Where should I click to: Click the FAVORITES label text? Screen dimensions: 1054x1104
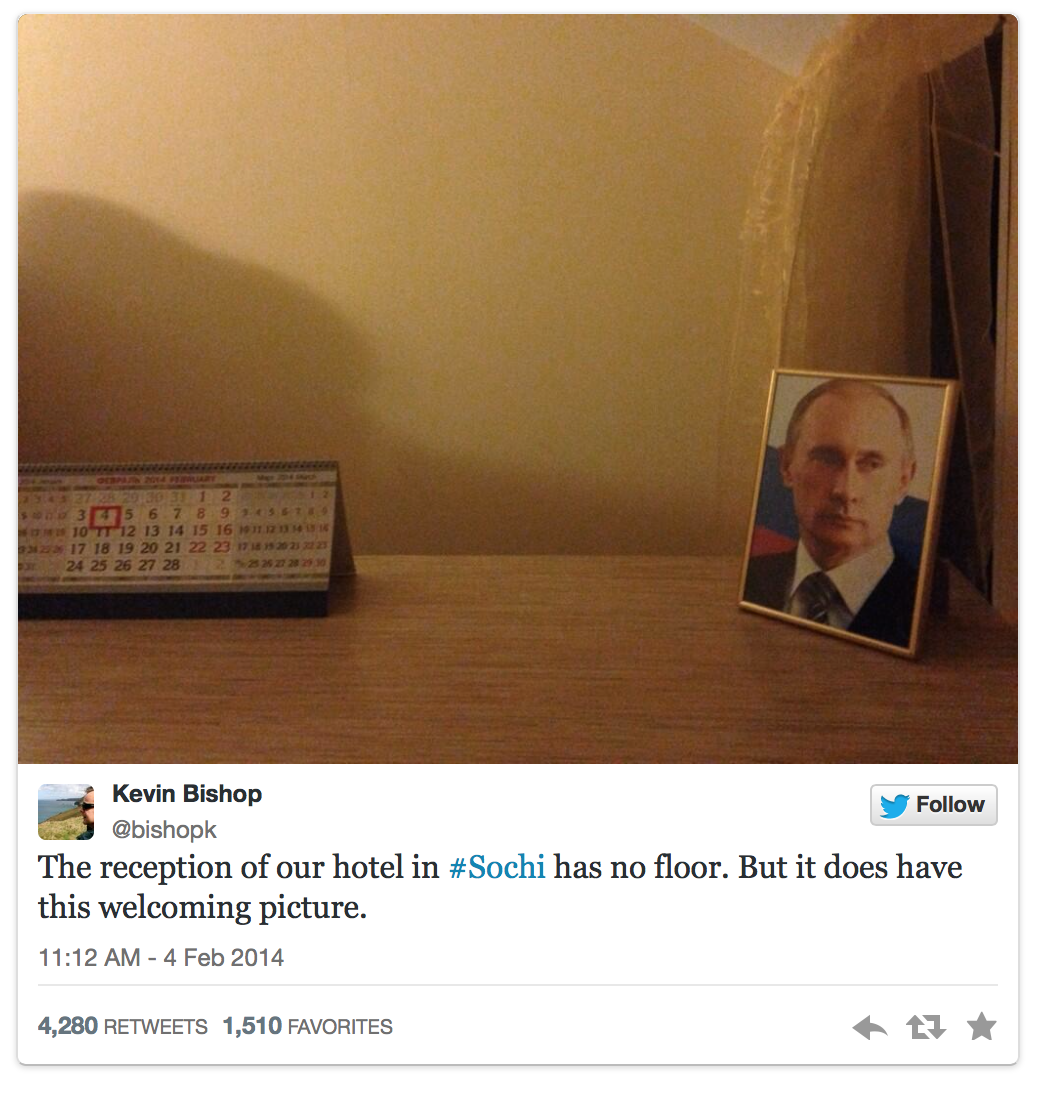[x=340, y=1027]
